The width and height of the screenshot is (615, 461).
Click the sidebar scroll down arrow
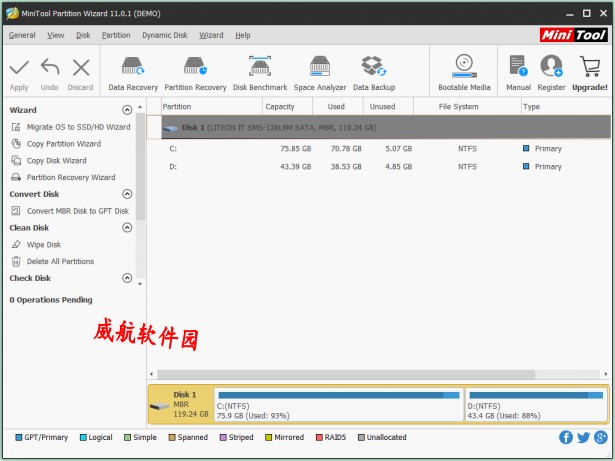140,284
